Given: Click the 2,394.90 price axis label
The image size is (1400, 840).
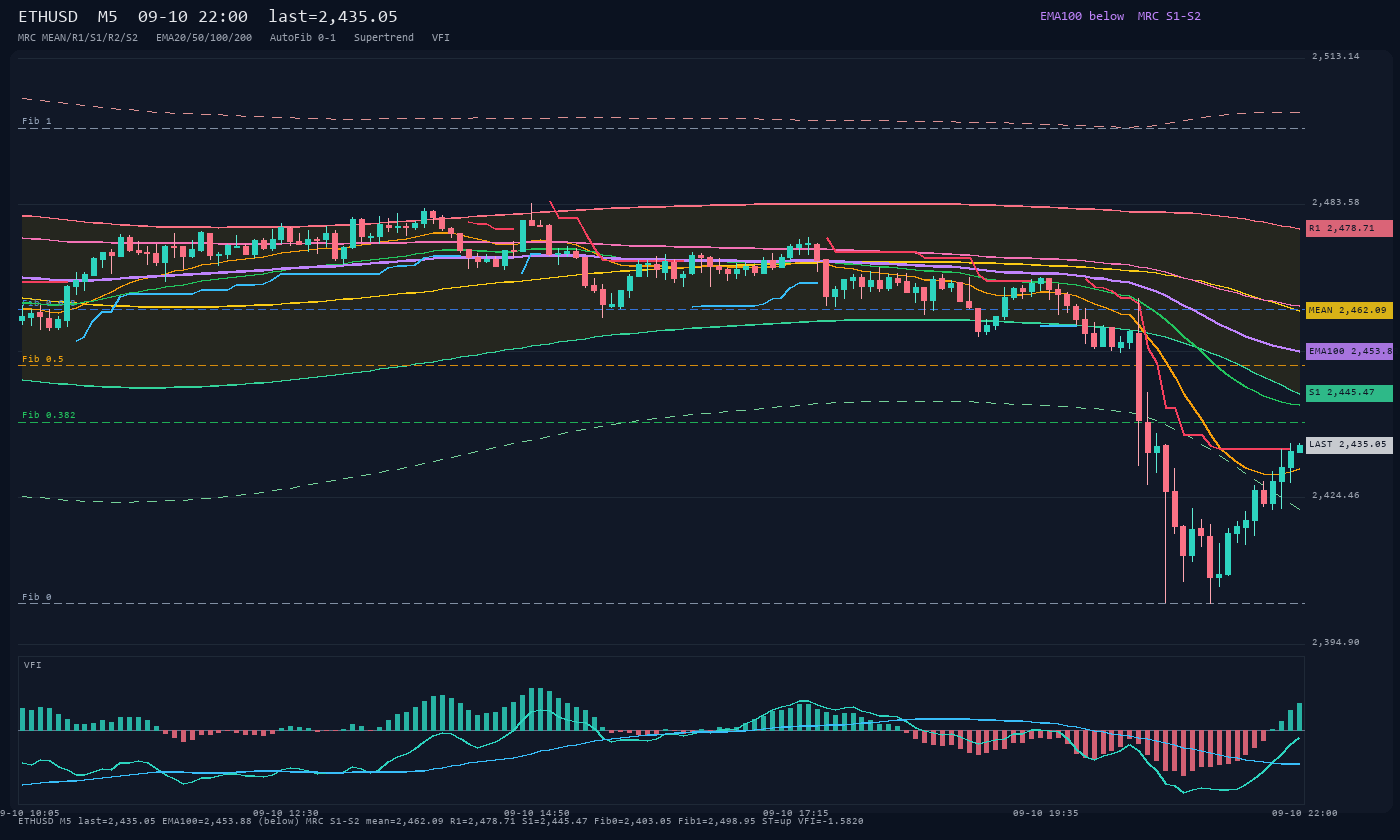Looking at the screenshot, I should point(1336,642).
